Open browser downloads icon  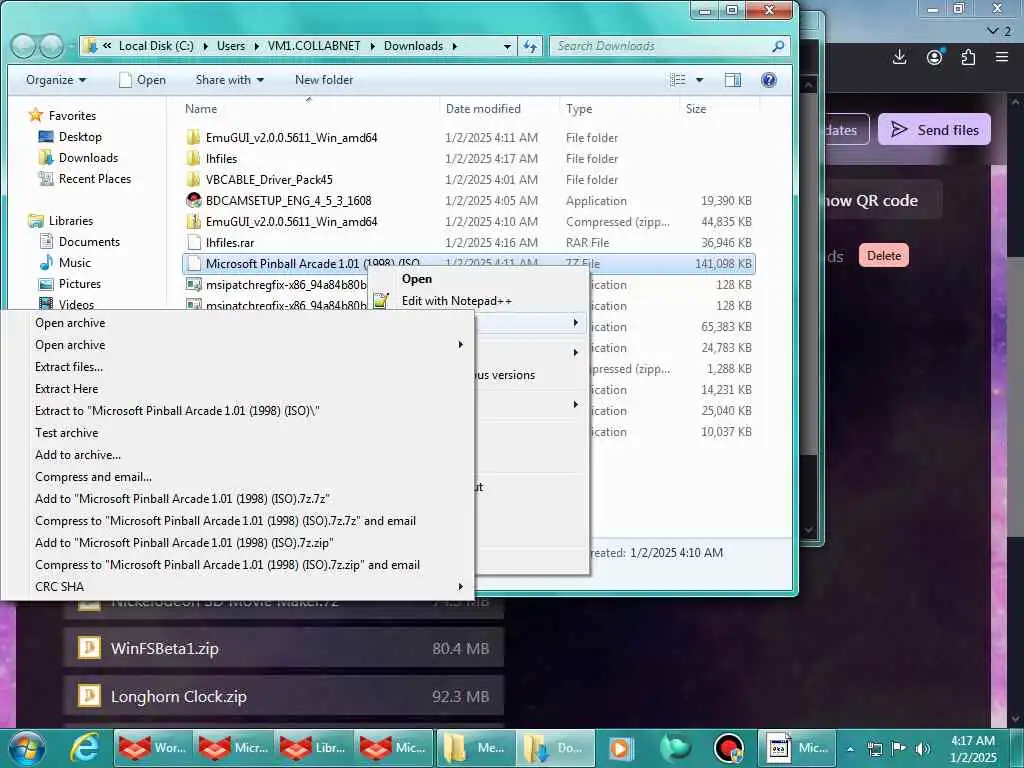tap(899, 57)
